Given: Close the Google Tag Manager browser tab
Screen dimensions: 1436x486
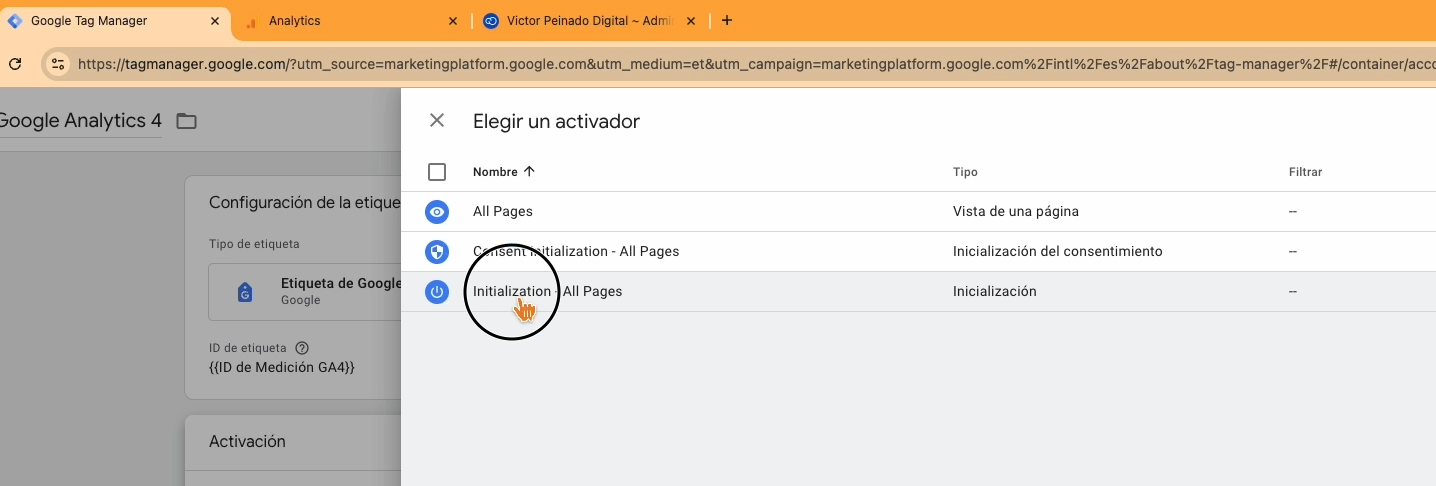Looking at the screenshot, I should pyautogui.click(x=215, y=21).
